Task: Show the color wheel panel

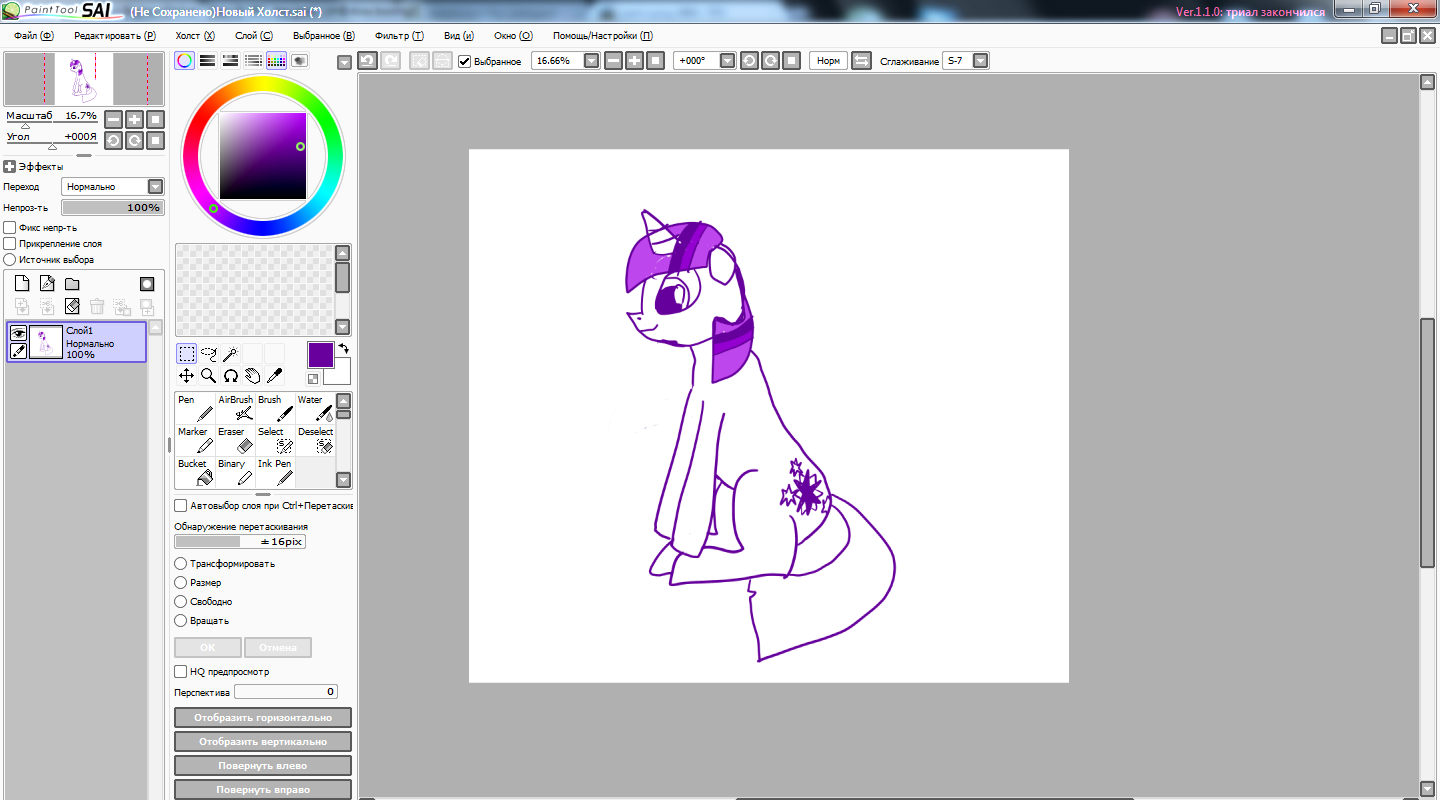Action: [185, 61]
